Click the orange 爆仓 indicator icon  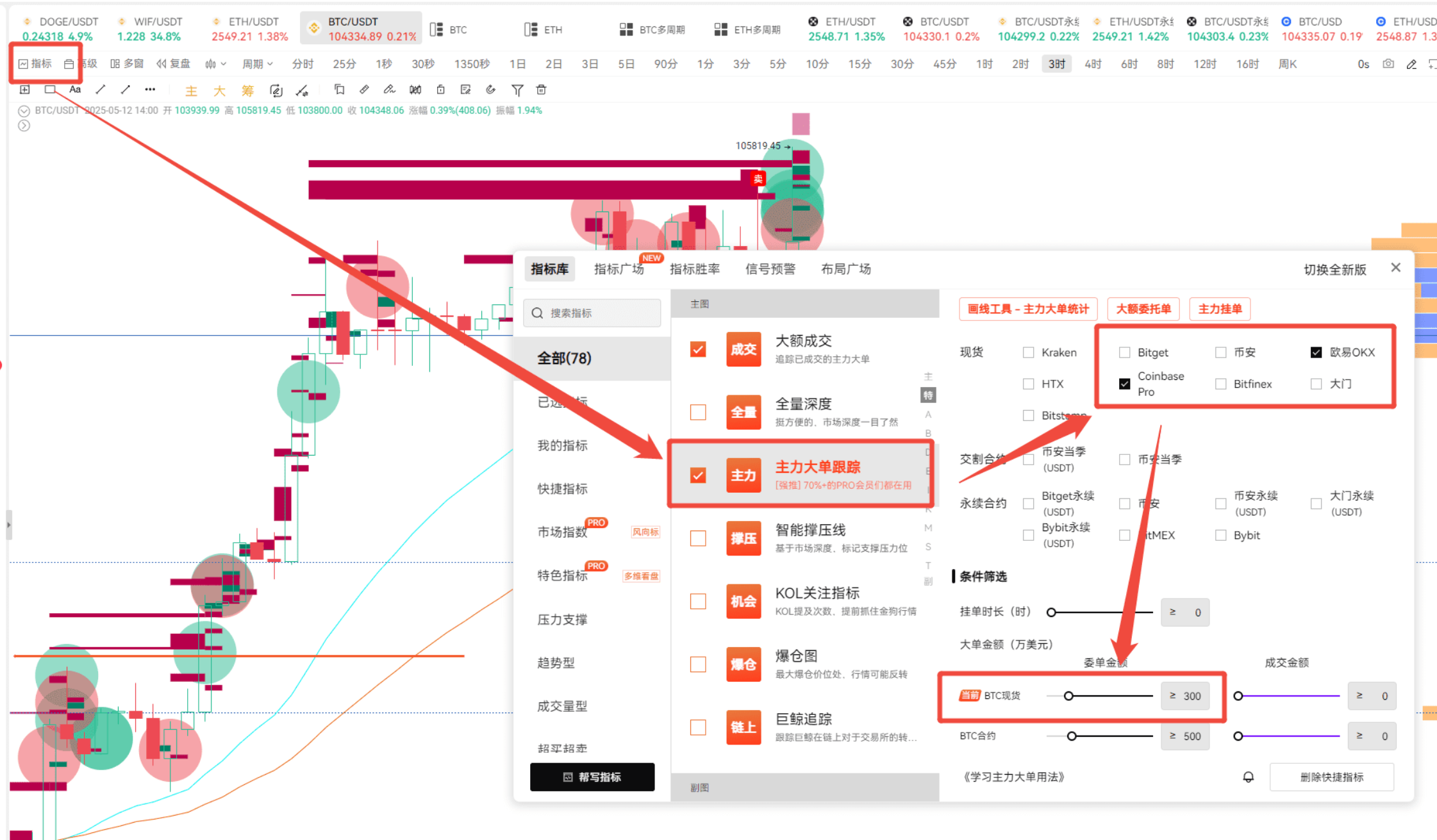point(743,664)
